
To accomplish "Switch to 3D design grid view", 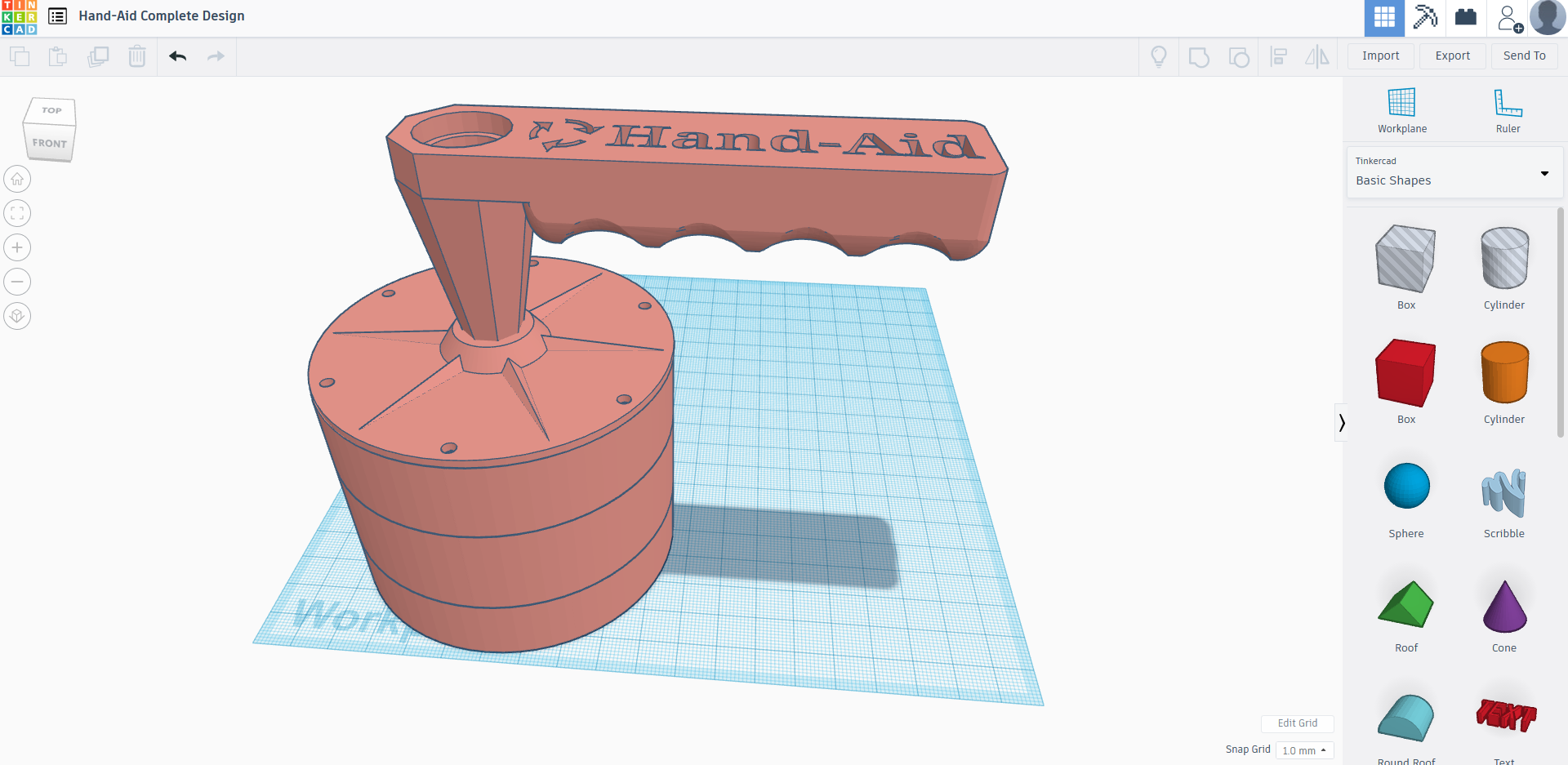I will 1384,17.
